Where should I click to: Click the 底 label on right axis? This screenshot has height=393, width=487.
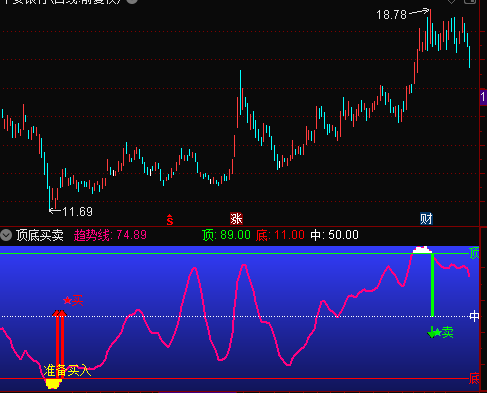point(474,379)
